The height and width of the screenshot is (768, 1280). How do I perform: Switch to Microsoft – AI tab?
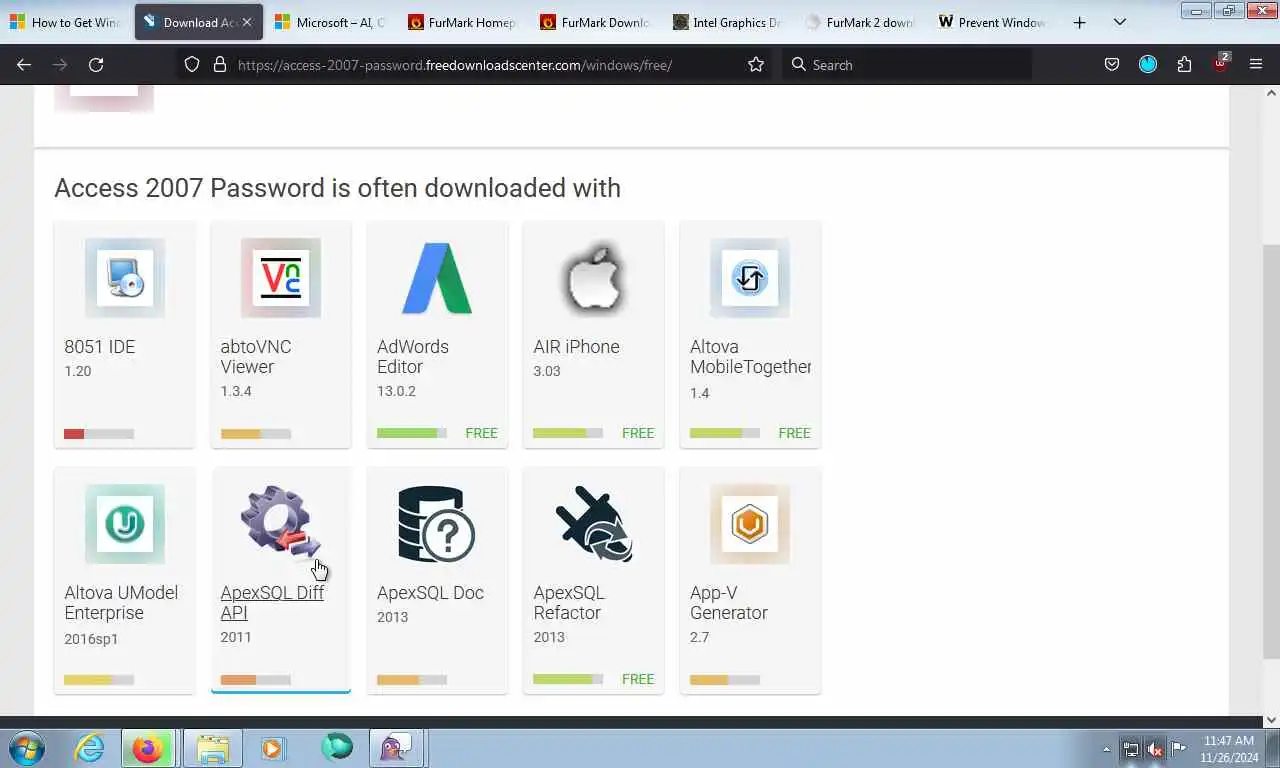(x=330, y=22)
